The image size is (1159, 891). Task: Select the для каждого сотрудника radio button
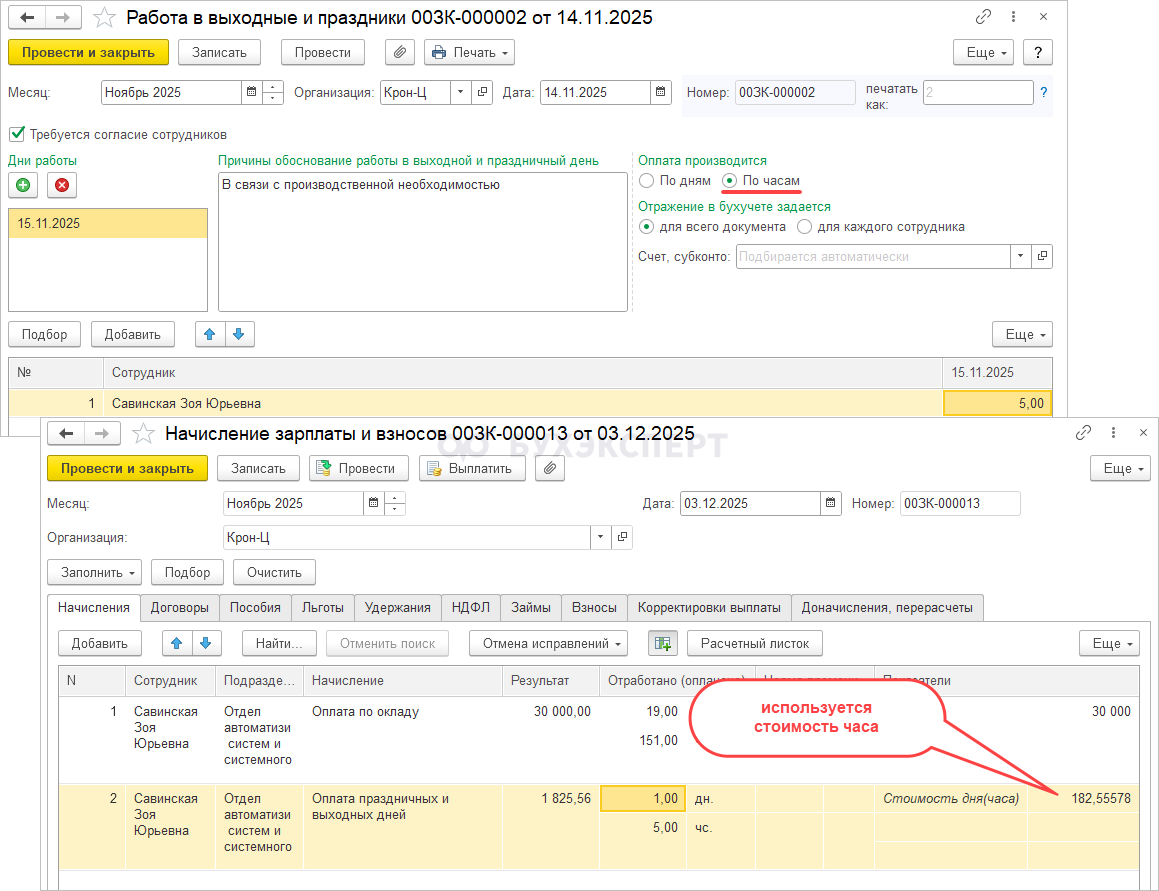805,227
